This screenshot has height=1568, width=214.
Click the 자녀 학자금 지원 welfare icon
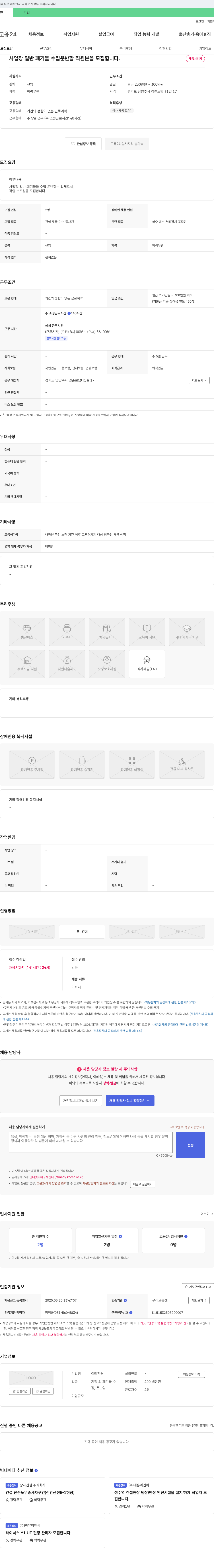(187, 632)
